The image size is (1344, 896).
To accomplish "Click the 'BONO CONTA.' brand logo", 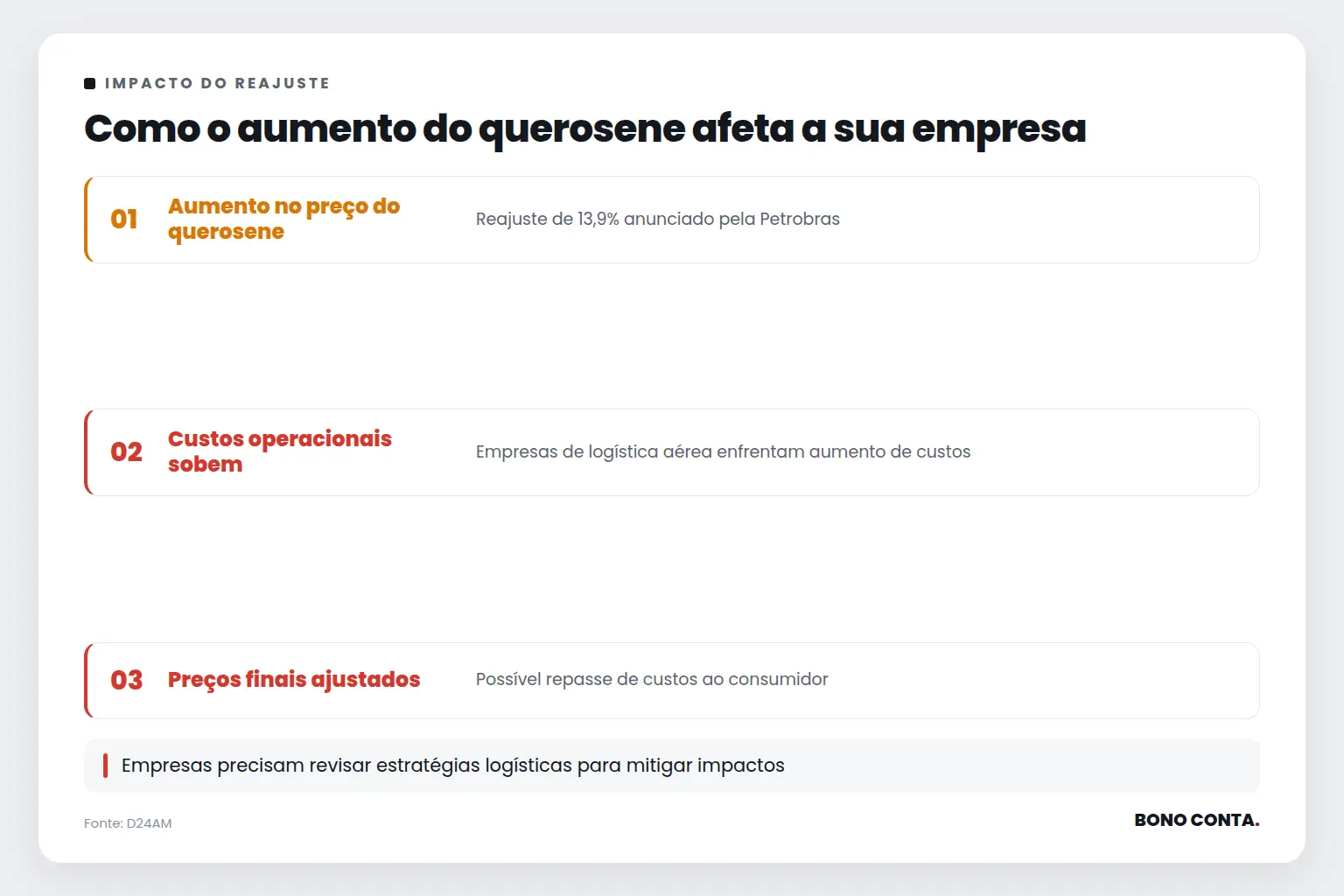I will point(1197,820).
